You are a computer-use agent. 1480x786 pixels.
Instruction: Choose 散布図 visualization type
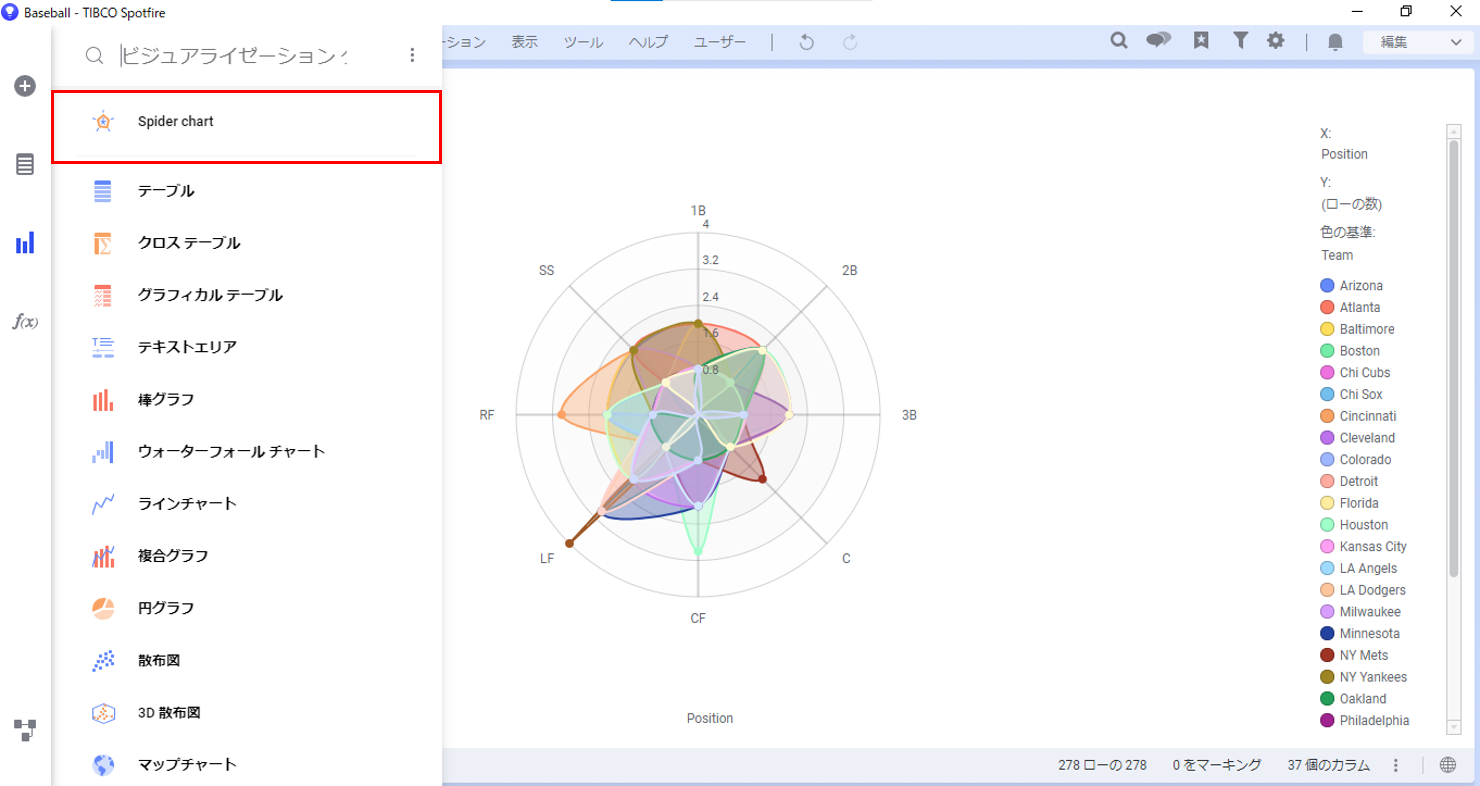point(159,660)
